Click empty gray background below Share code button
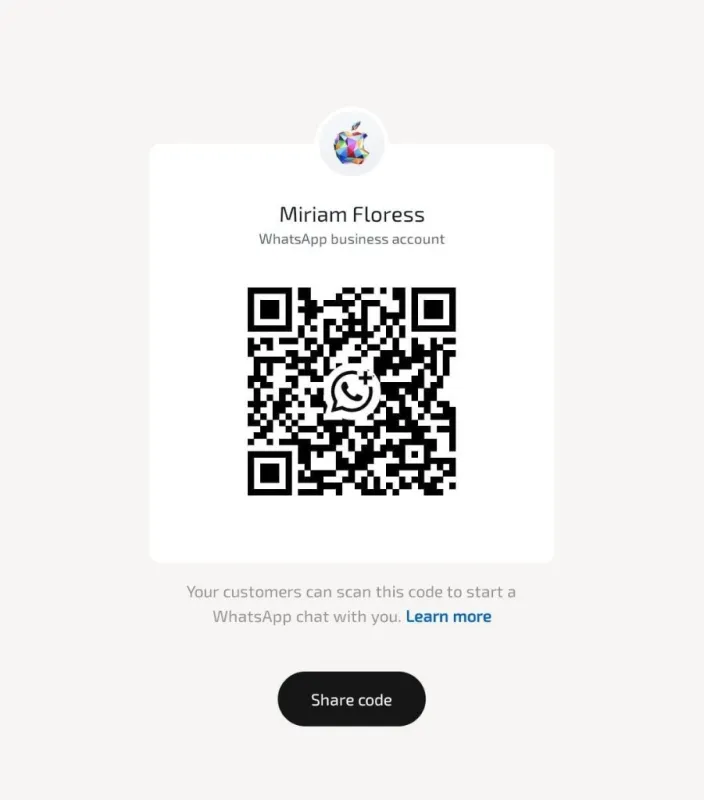This screenshot has width=704, height=800. (351, 765)
